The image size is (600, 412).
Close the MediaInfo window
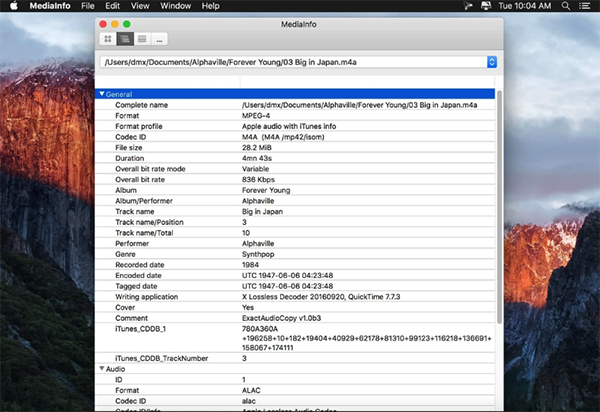pos(103,24)
